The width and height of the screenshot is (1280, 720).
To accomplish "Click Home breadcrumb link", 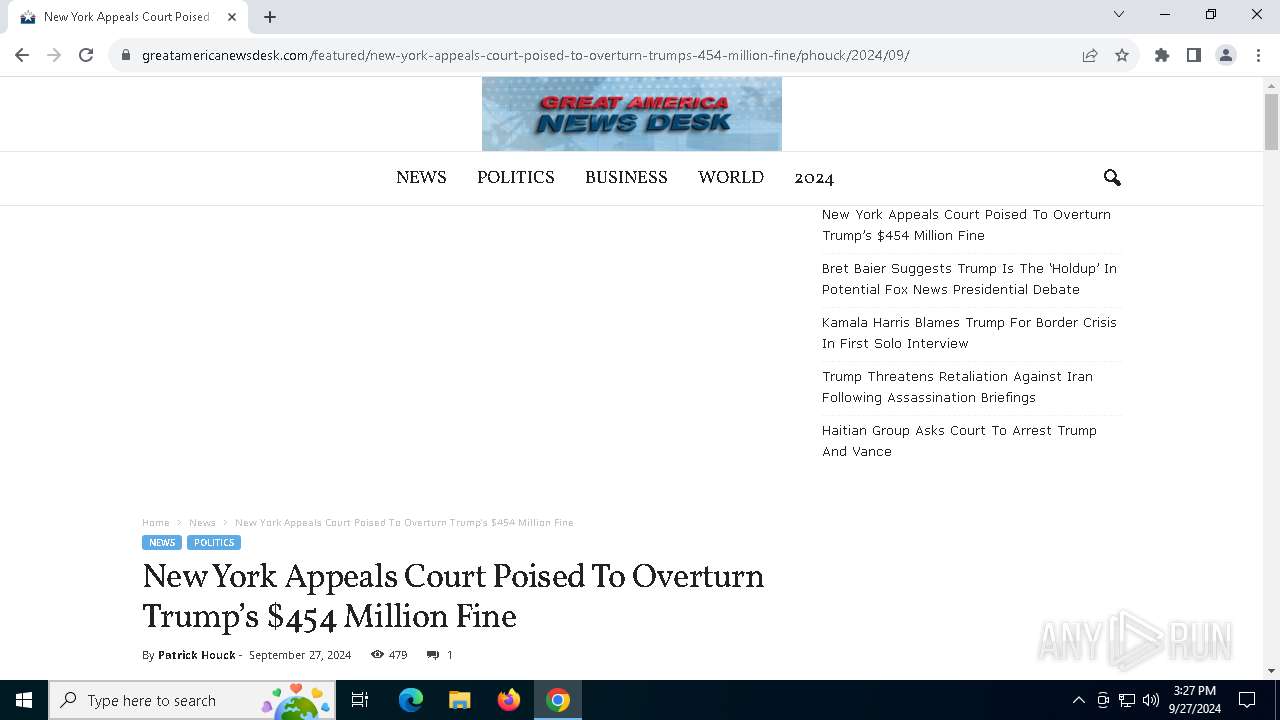I will 156,523.
